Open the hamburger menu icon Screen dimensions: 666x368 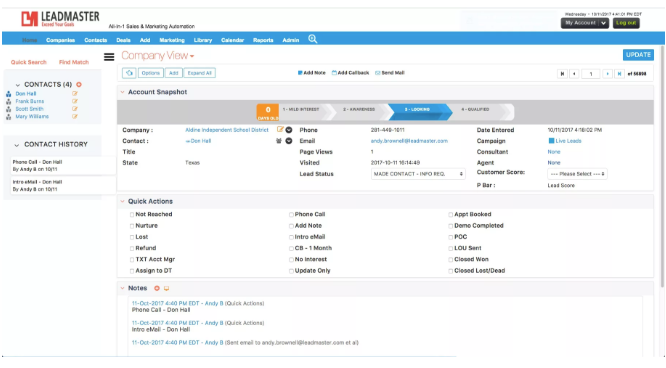tap(109, 57)
